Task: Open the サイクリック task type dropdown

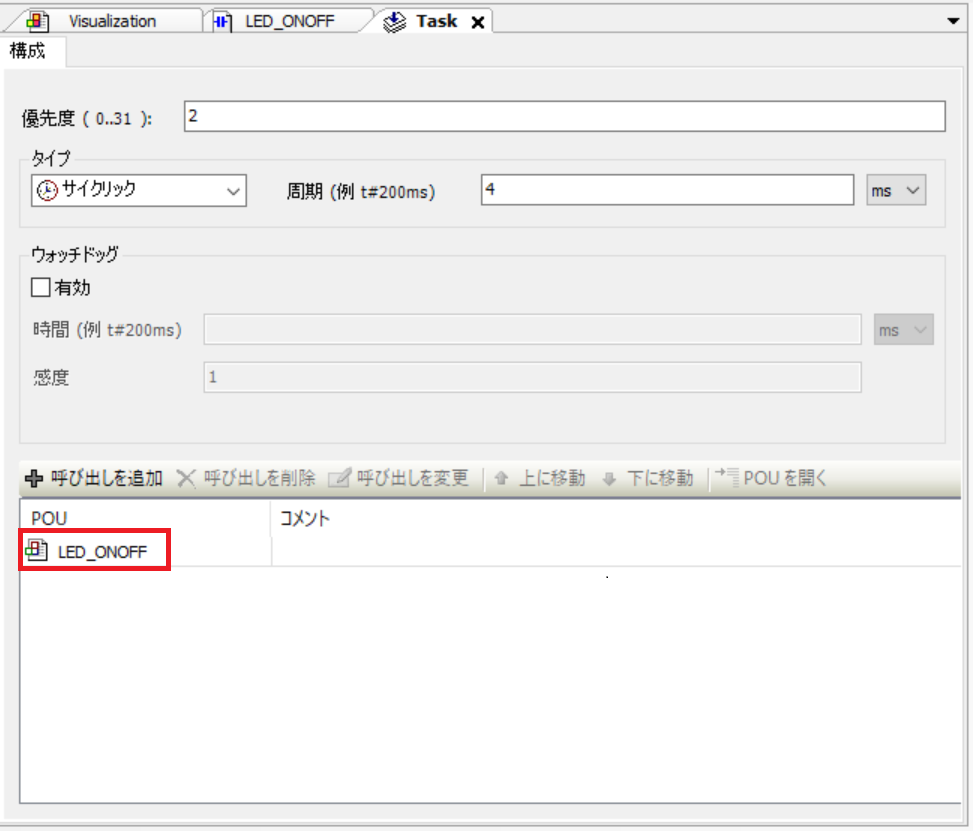Action: (x=139, y=190)
